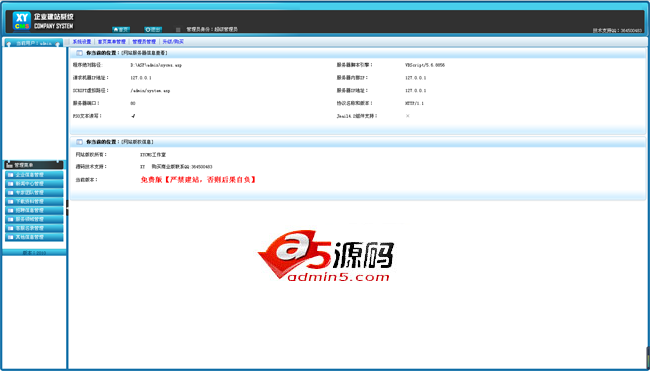Click the 版本 2010 footer in sidebar

(x=34, y=252)
